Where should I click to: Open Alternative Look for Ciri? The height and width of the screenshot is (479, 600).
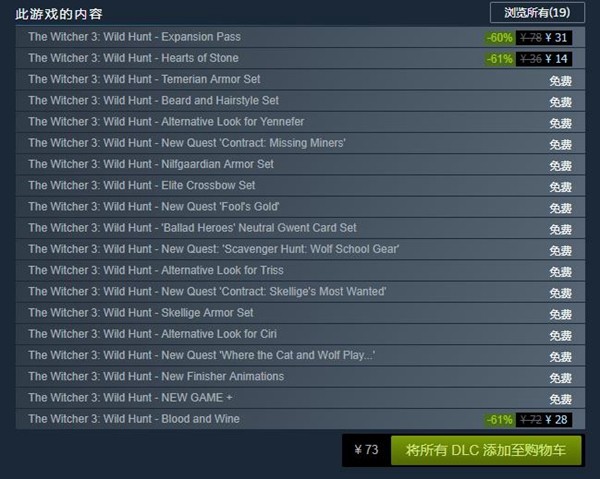click(x=300, y=334)
